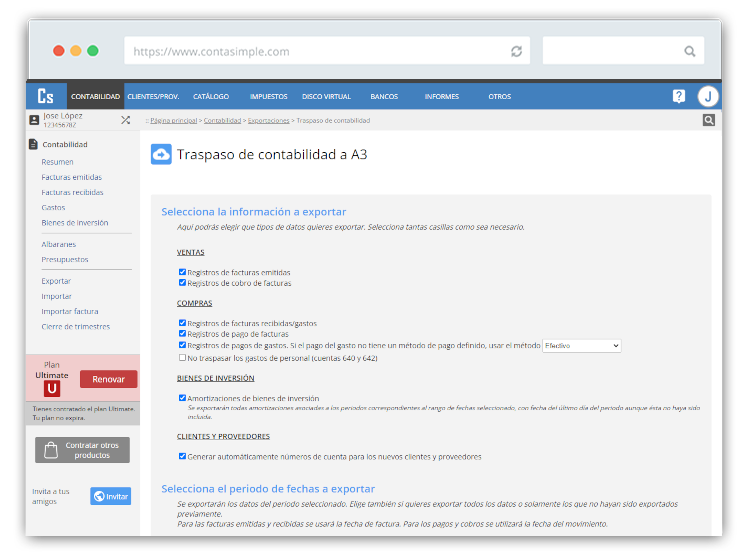Click the Renovar button
This screenshot has height=552, width=750.
109,379
